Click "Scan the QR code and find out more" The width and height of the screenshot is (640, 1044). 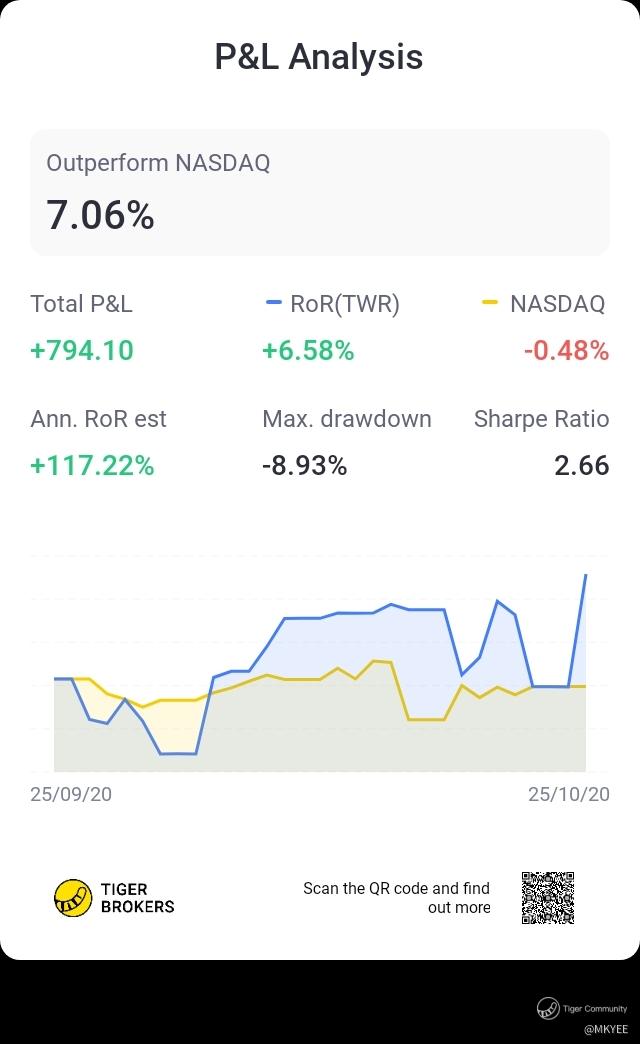[x=397, y=898]
